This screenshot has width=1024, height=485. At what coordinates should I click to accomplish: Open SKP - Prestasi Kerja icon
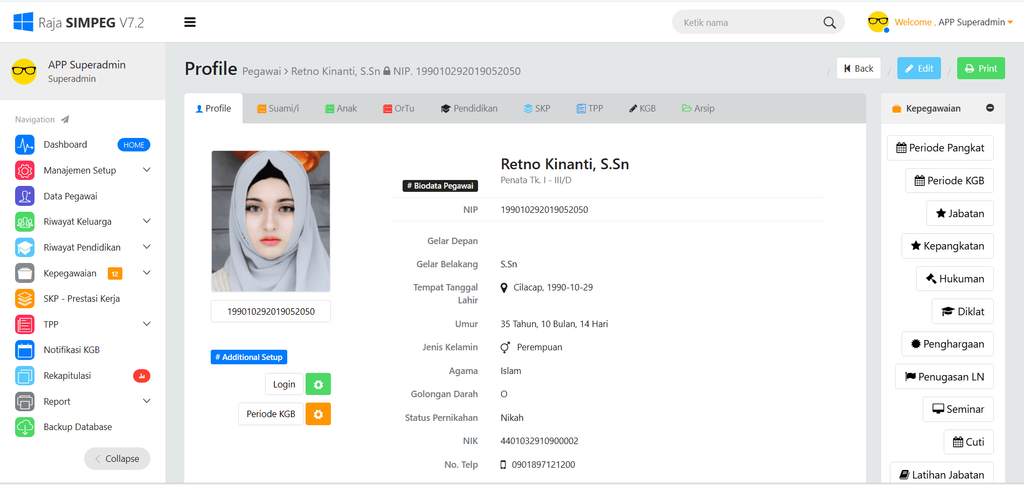(x=25, y=299)
